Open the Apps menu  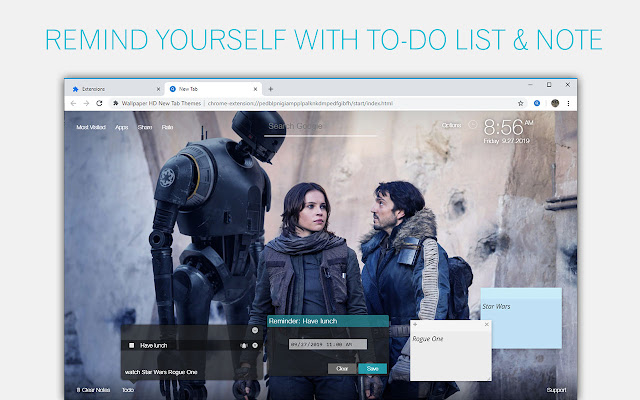click(x=122, y=127)
